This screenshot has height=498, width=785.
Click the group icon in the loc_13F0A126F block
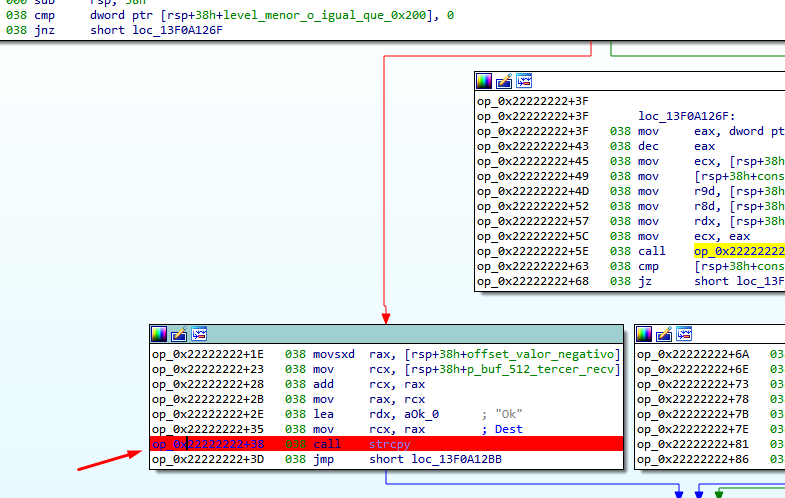click(523, 81)
